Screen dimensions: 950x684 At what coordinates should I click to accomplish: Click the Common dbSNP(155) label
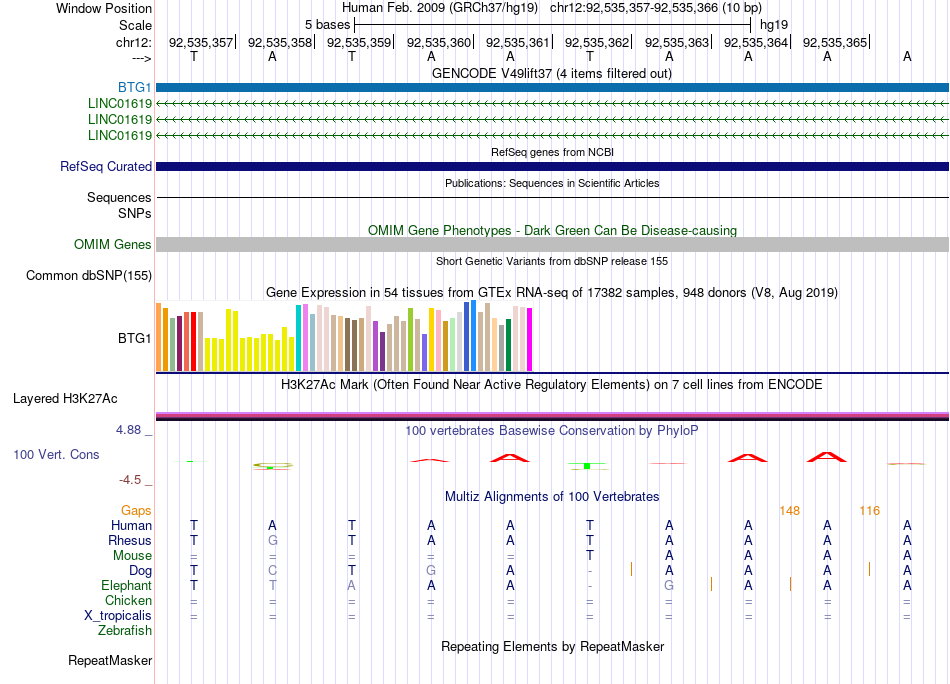(x=88, y=275)
